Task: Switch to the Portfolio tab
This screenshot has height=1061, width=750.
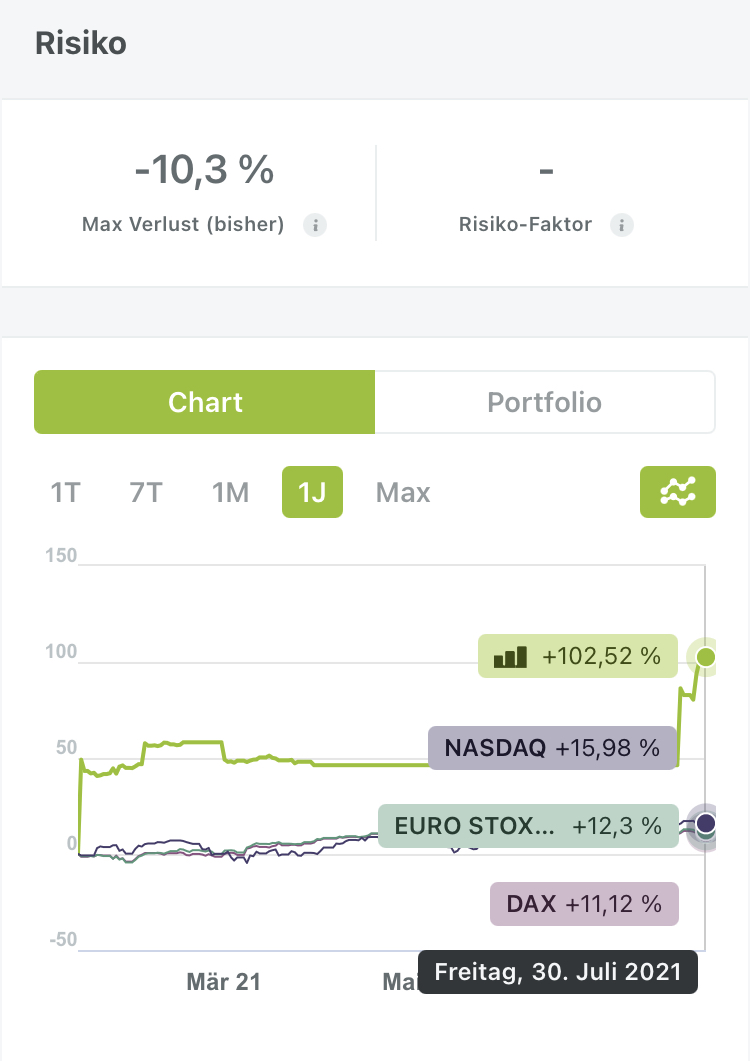Action: 544,403
